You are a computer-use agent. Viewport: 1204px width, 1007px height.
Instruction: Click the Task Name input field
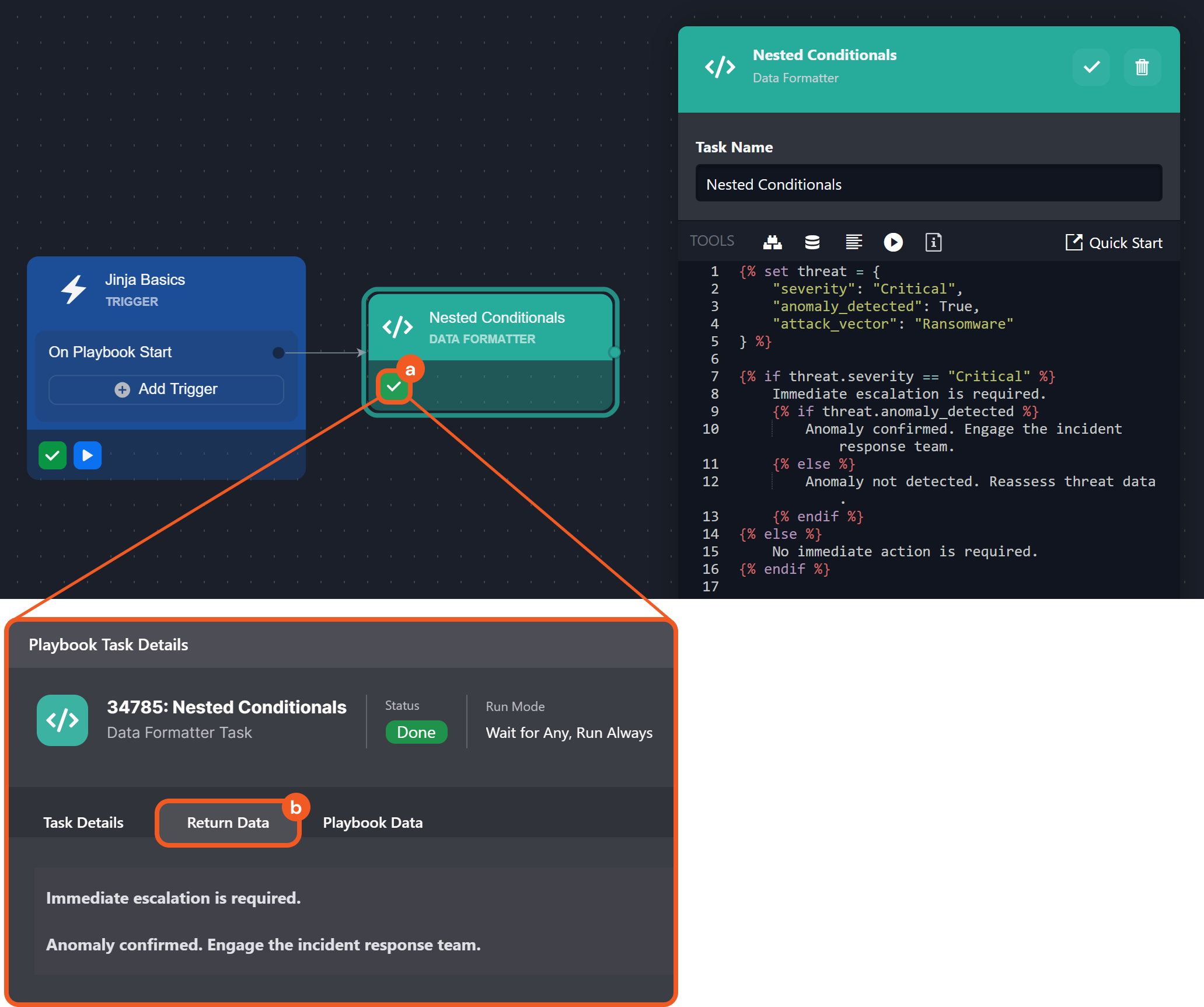point(928,184)
